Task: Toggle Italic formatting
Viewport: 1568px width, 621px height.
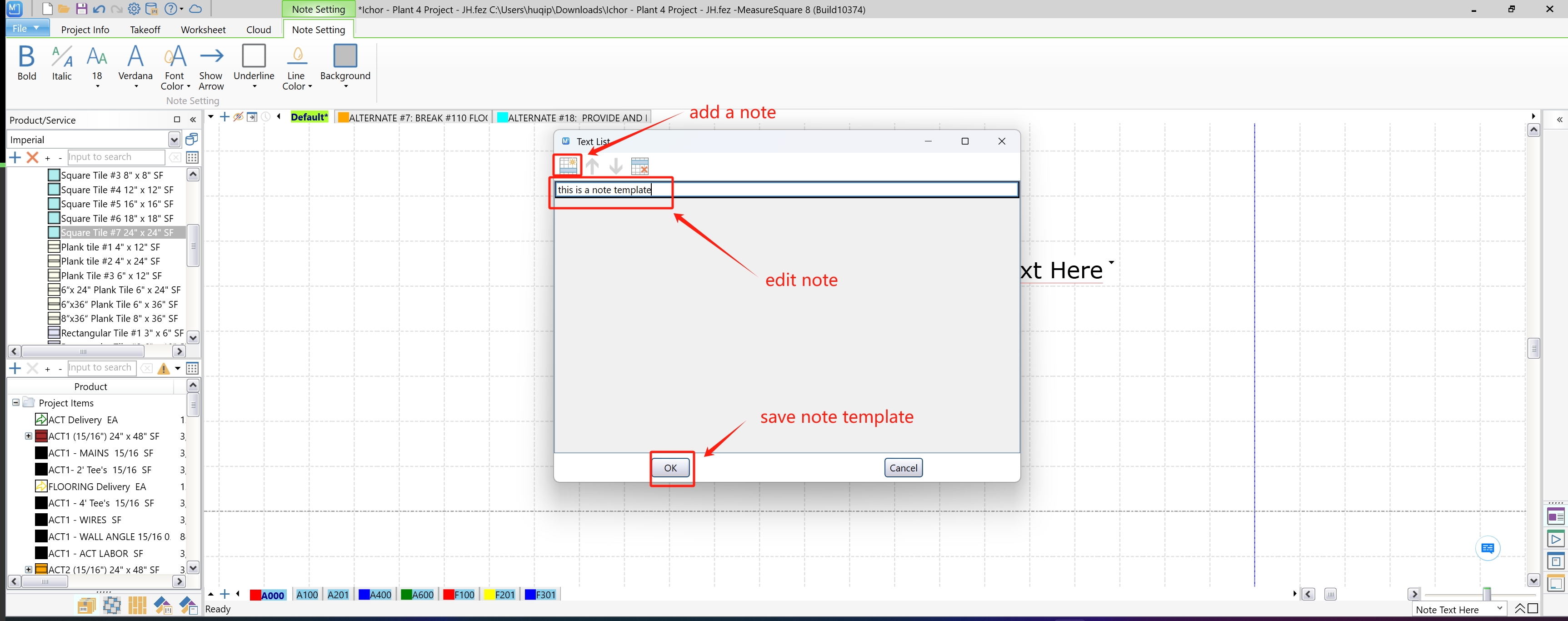Action: click(61, 63)
